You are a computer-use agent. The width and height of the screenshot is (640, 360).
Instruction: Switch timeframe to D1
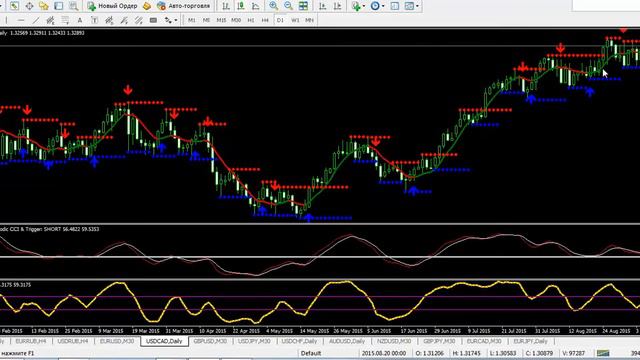[x=280, y=20]
